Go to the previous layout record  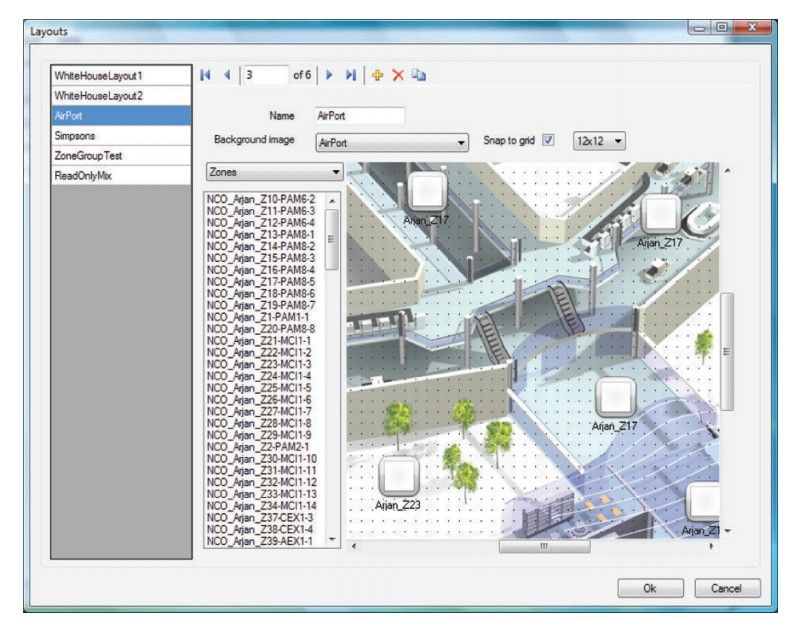tap(226, 75)
